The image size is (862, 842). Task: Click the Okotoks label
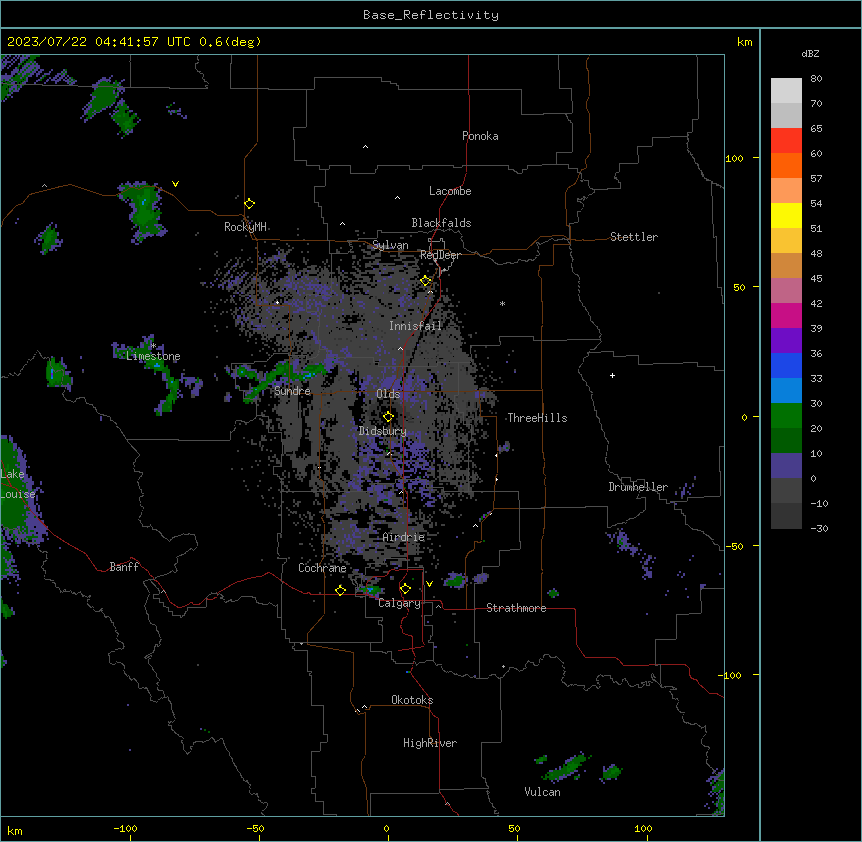(x=412, y=700)
